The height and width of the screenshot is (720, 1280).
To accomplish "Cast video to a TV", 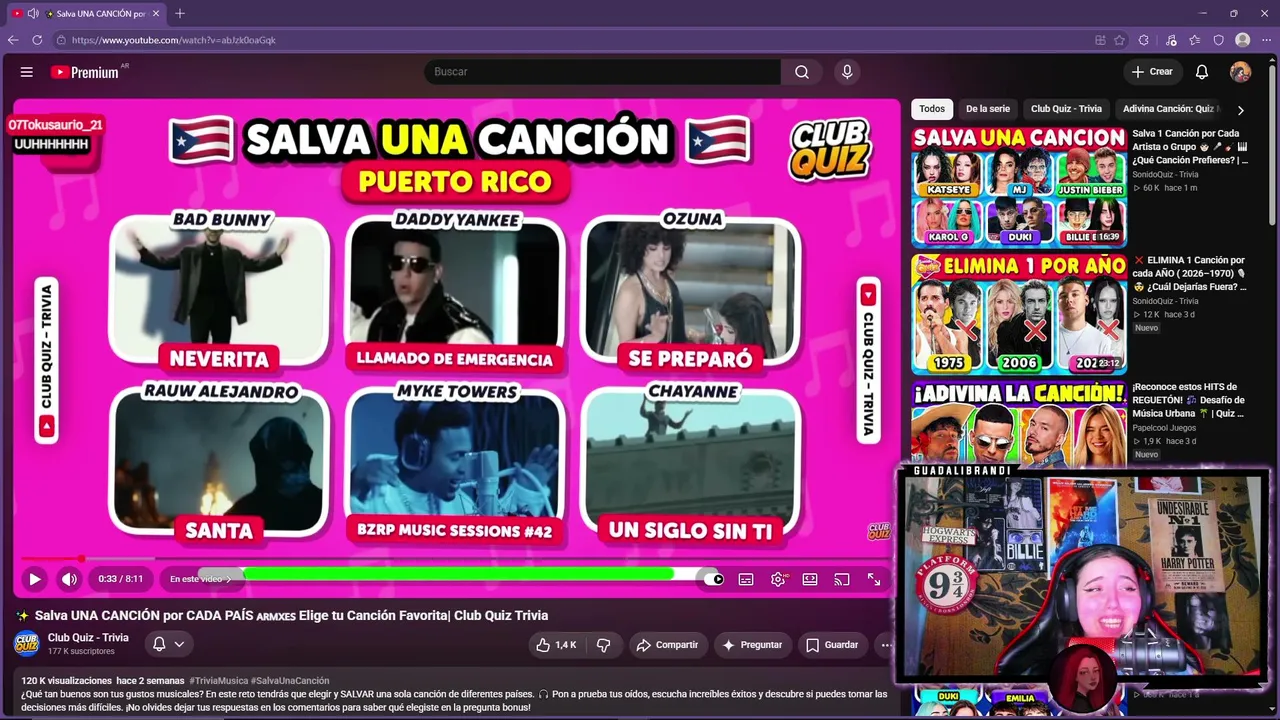I will [x=842, y=579].
